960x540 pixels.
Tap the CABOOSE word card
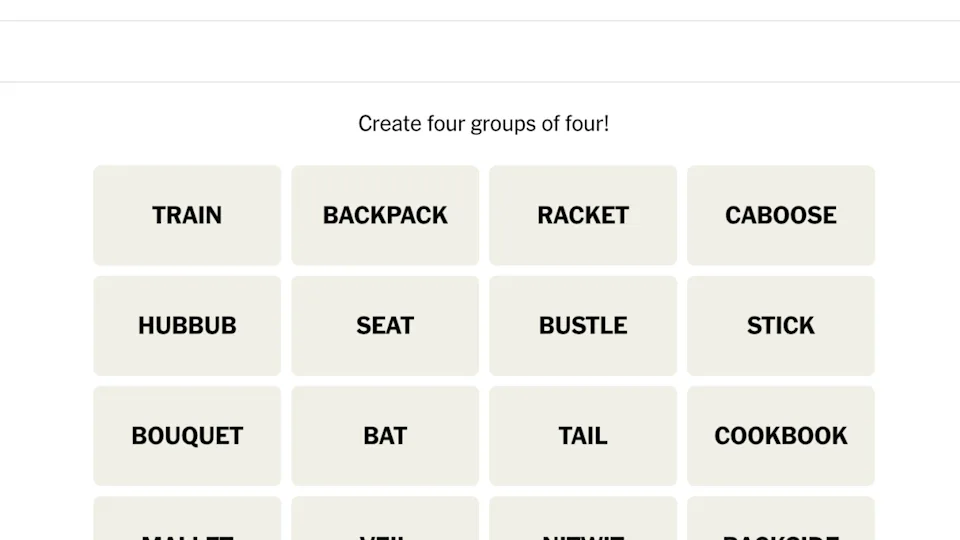click(781, 215)
